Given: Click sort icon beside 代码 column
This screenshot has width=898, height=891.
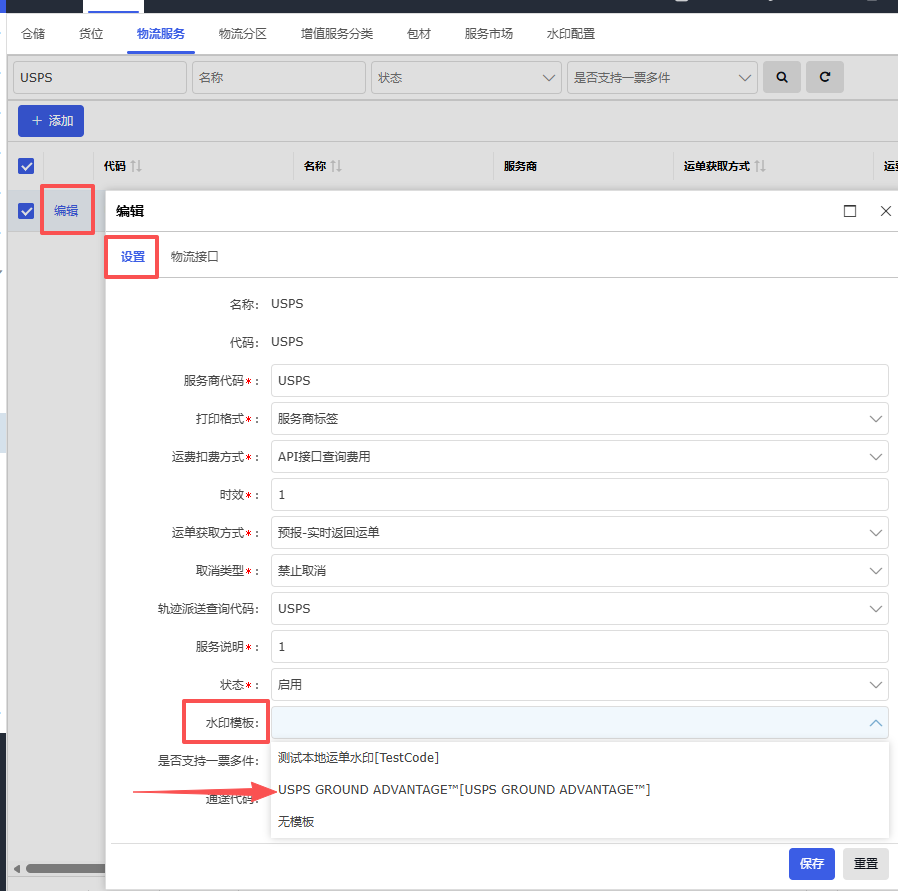Looking at the screenshot, I should click(x=137, y=166).
